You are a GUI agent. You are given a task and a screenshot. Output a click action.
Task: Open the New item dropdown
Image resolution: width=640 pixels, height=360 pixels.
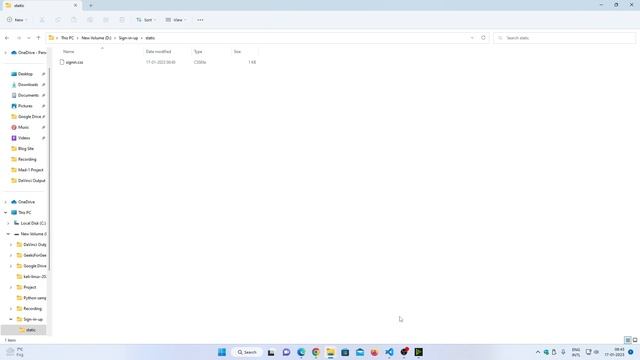[x=17, y=20]
